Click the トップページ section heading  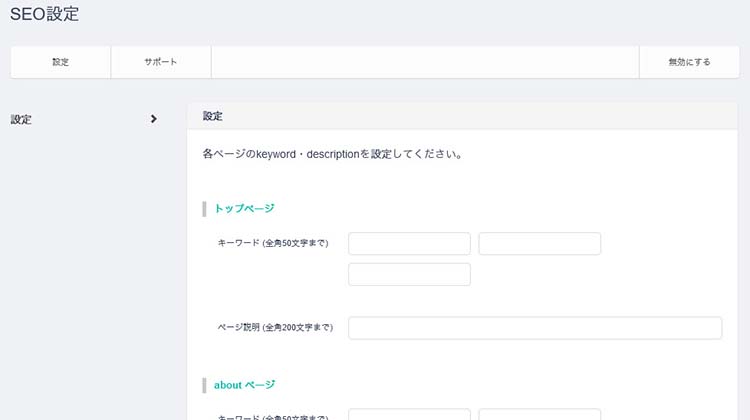pos(244,209)
